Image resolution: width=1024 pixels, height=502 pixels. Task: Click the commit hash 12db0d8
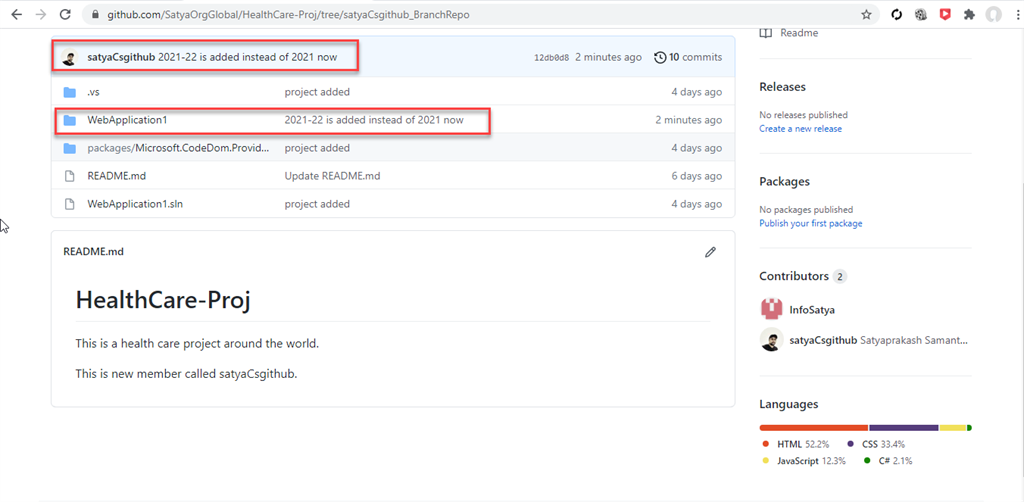click(552, 57)
